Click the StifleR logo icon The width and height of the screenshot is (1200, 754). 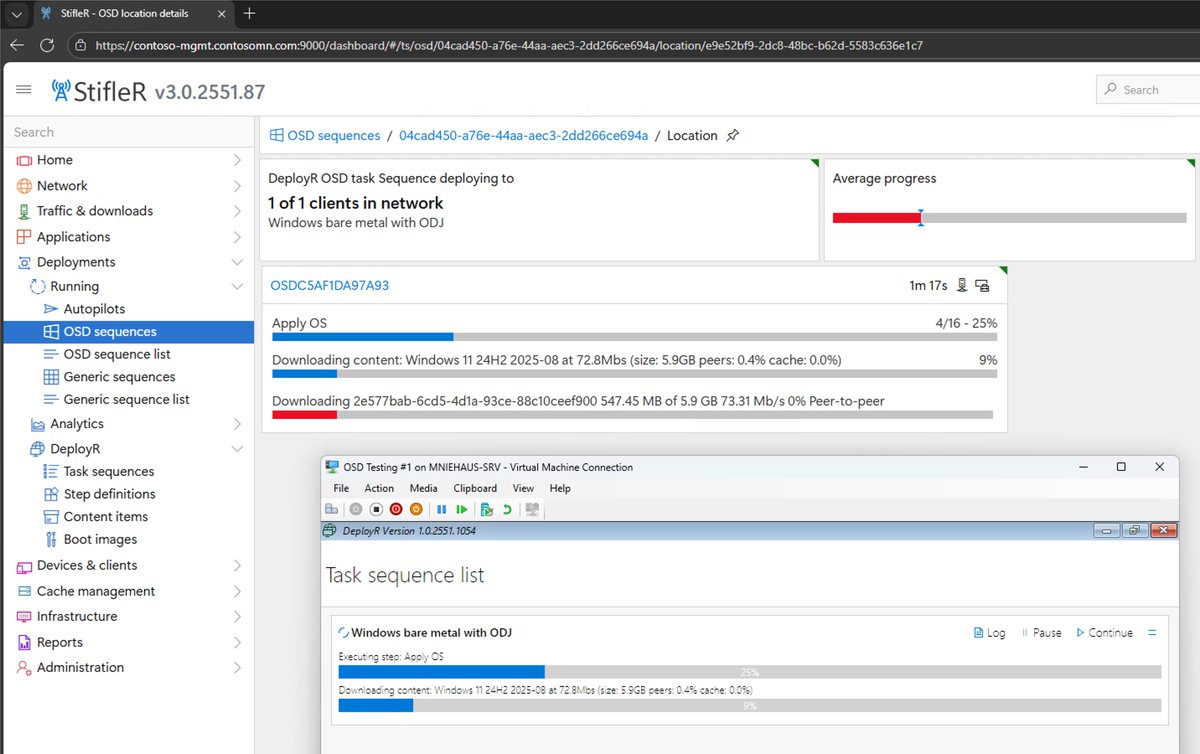[61, 91]
